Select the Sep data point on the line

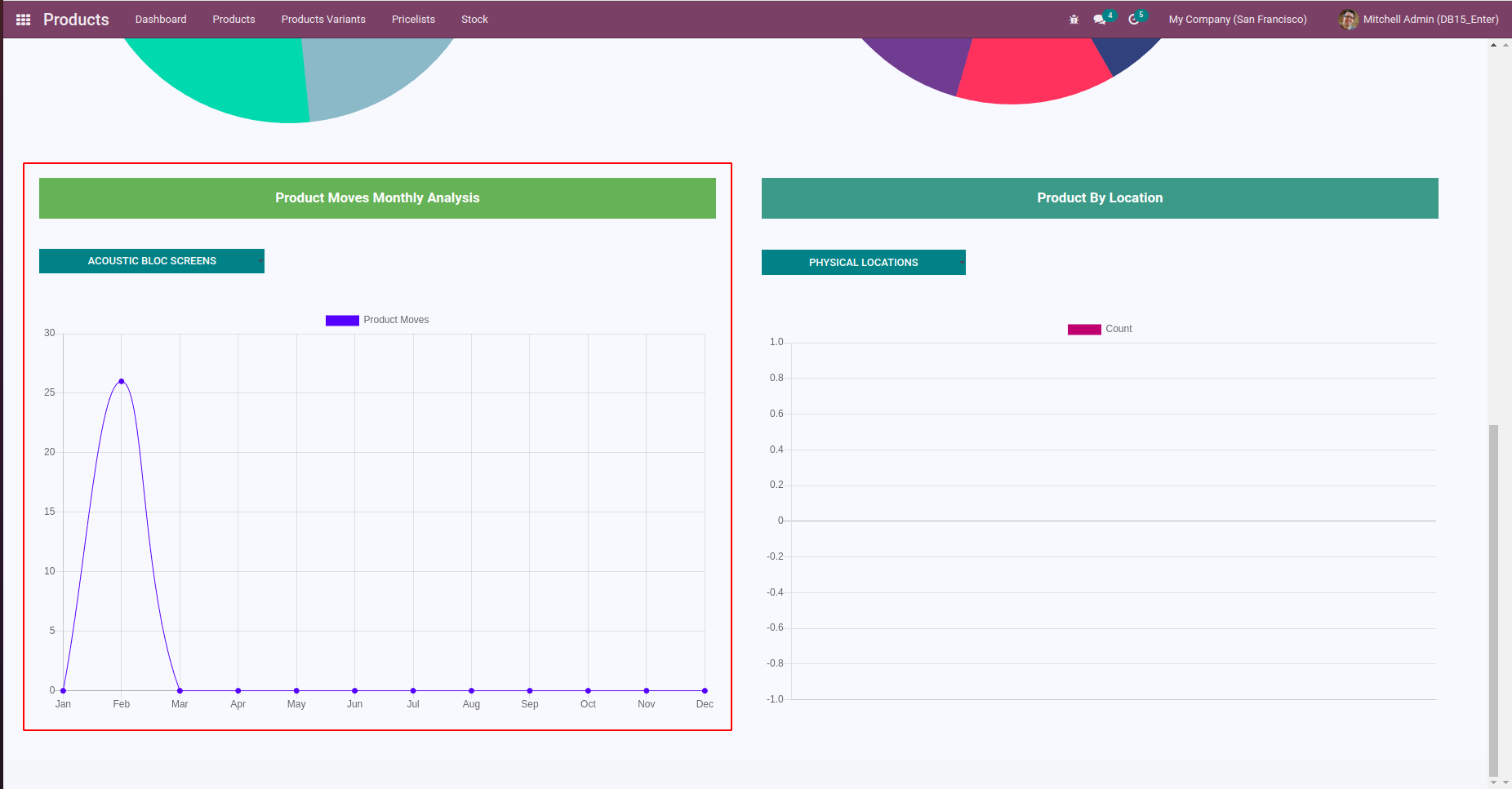tap(530, 690)
